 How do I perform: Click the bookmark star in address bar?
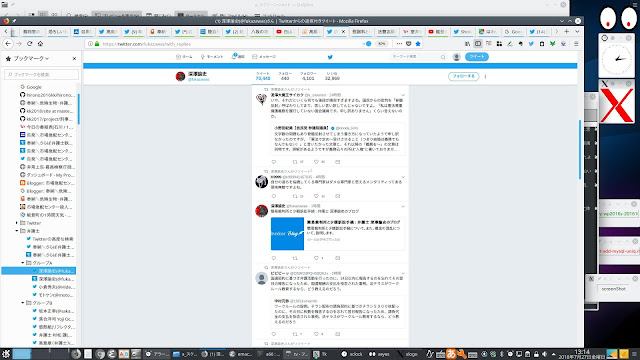[x=418, y=44]
